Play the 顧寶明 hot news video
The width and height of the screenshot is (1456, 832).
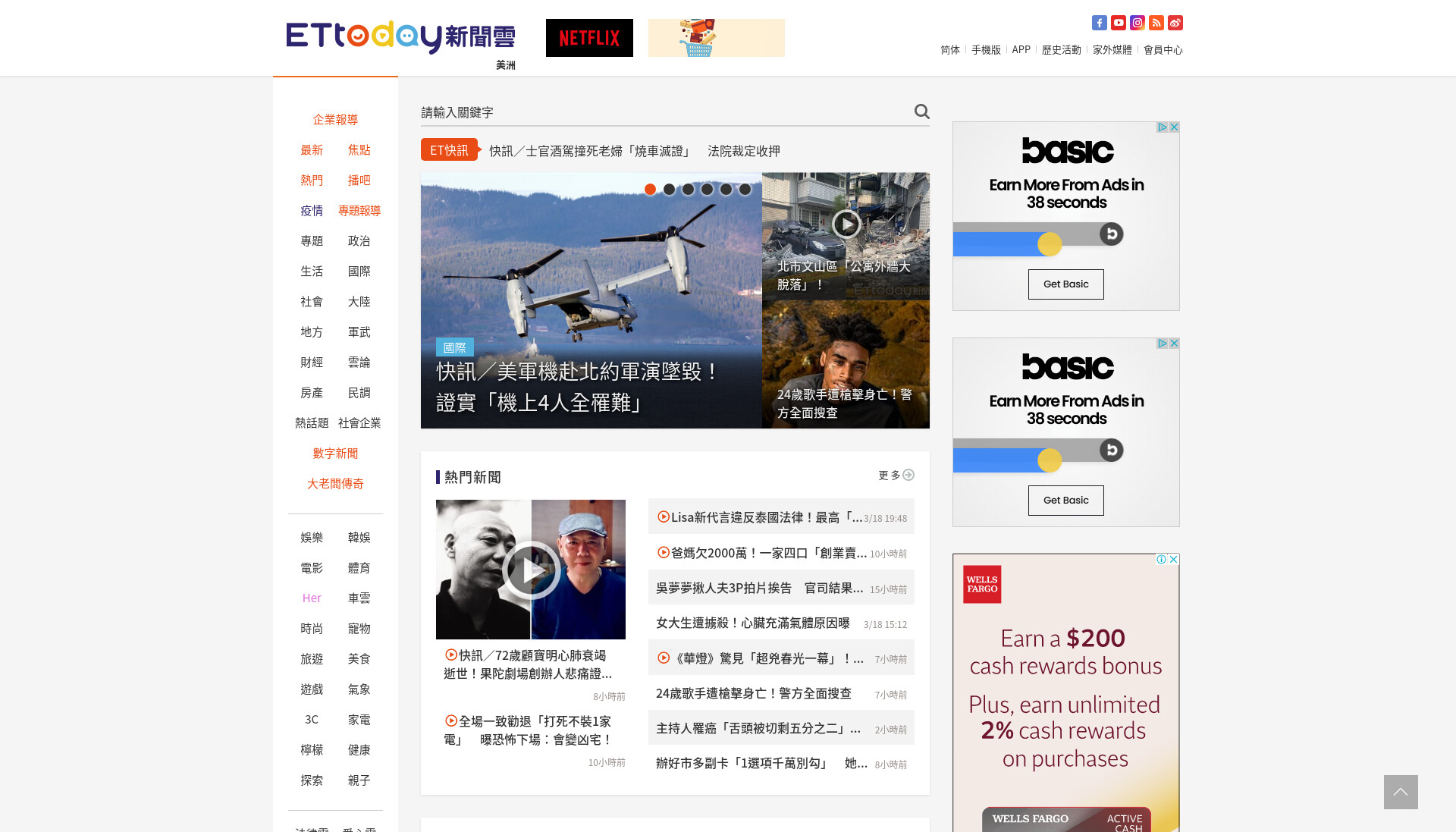click(531, 570)
